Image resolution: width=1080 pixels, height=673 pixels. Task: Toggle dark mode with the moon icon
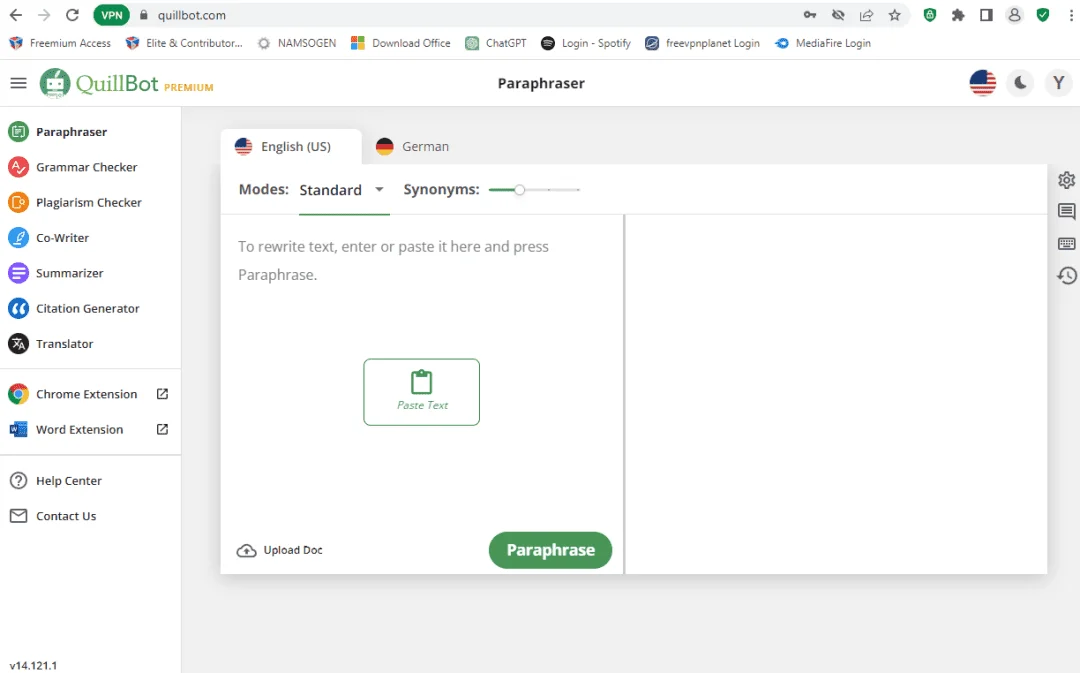1020,83
